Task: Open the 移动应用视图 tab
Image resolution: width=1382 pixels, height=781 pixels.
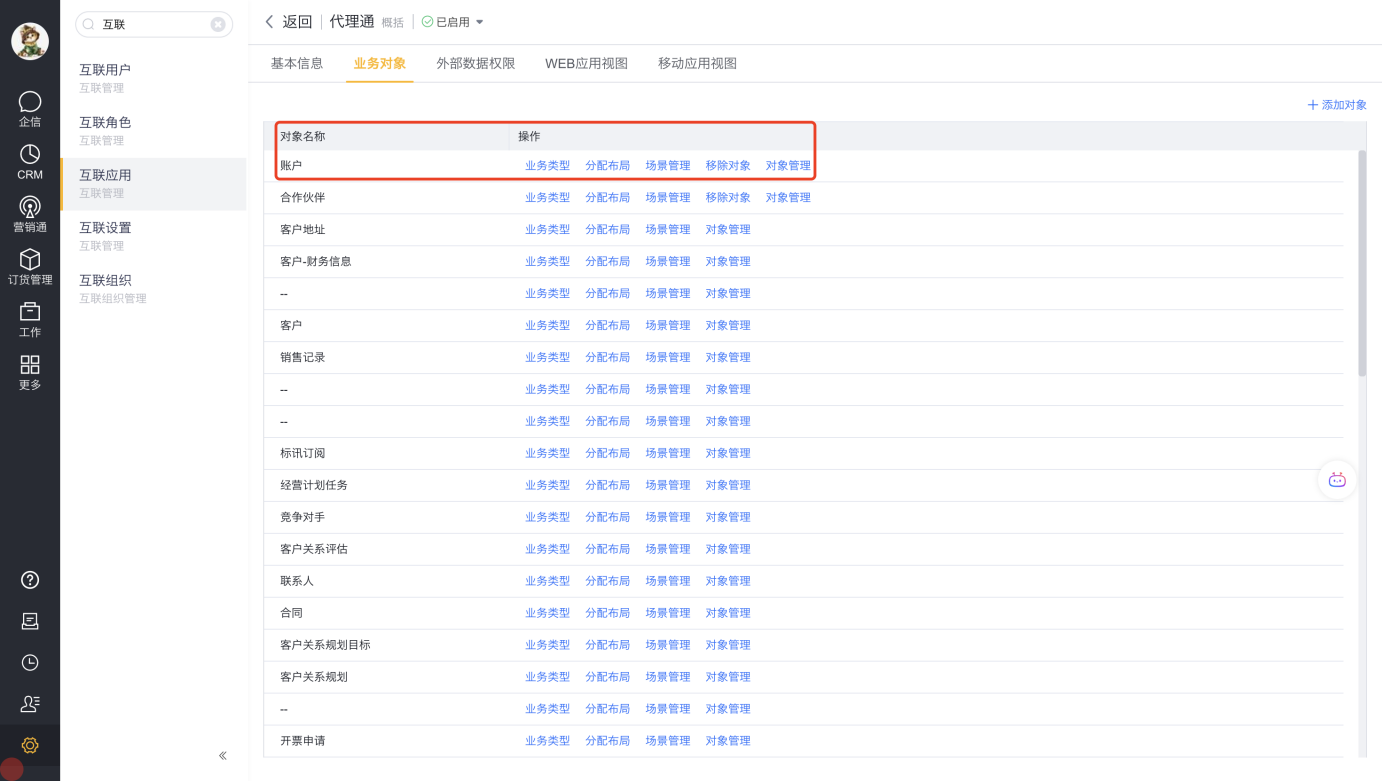Action: [x=697, y=63]
